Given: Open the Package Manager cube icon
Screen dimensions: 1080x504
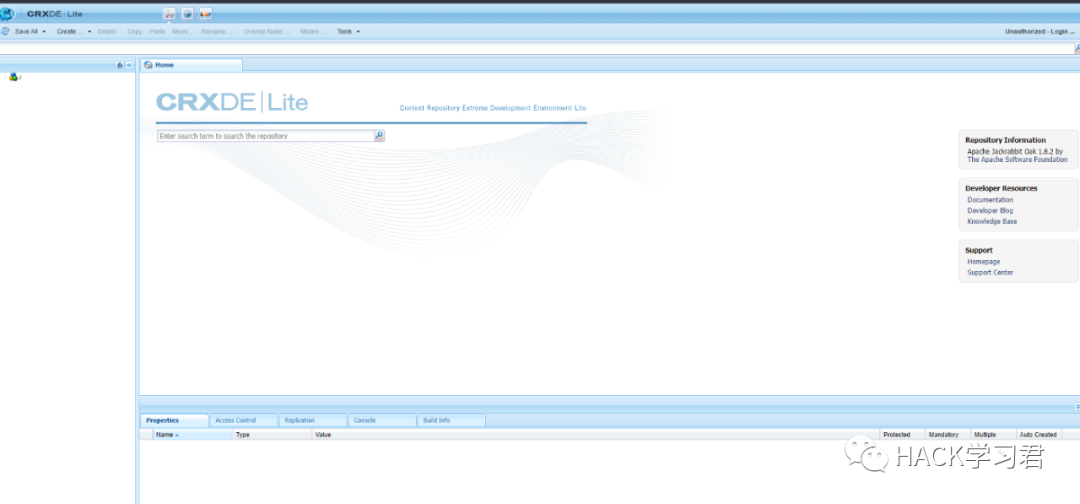Looking at the screenshot, I should [187, 14].
